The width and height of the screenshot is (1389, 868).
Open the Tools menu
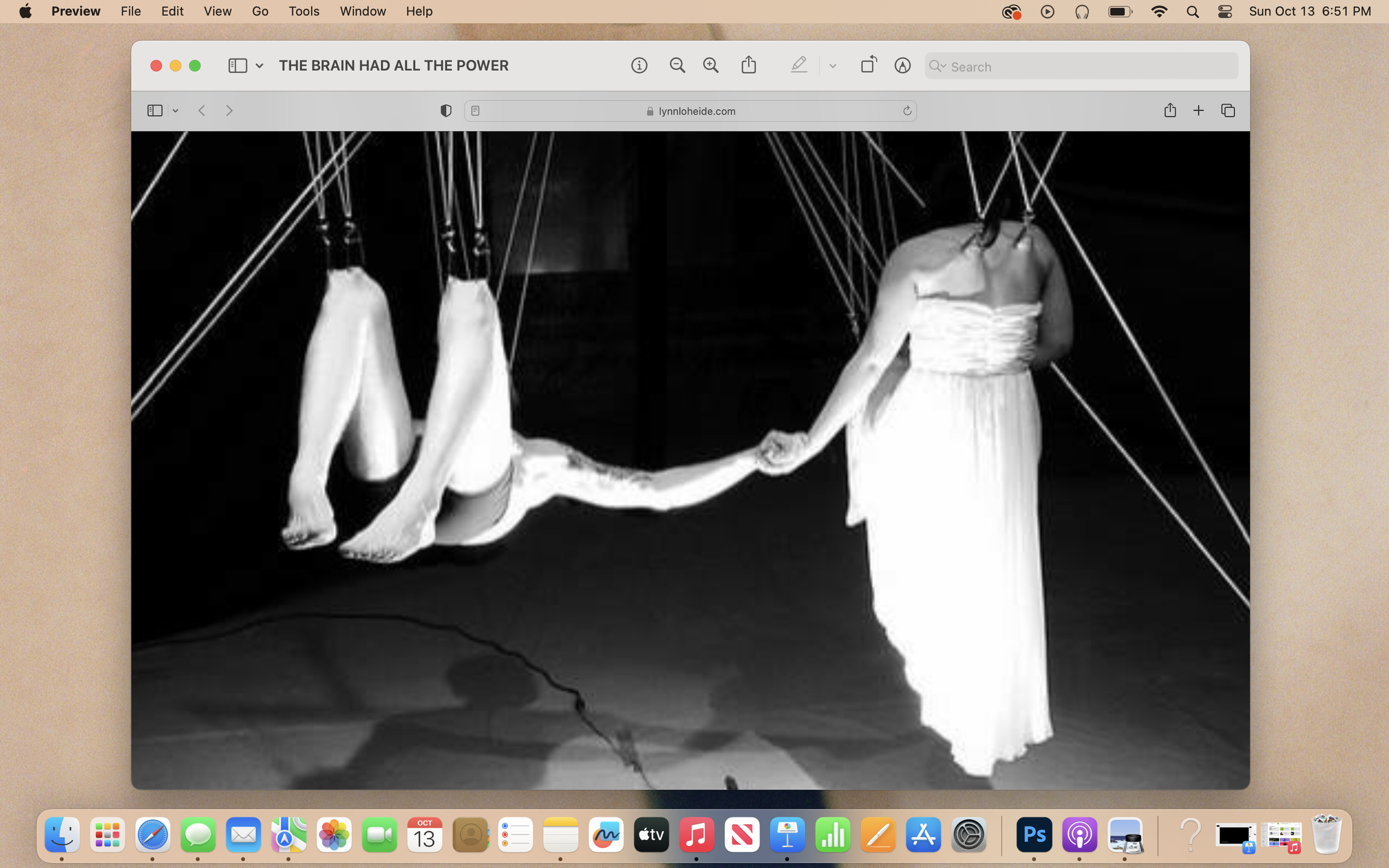click(x=303, y=12)
